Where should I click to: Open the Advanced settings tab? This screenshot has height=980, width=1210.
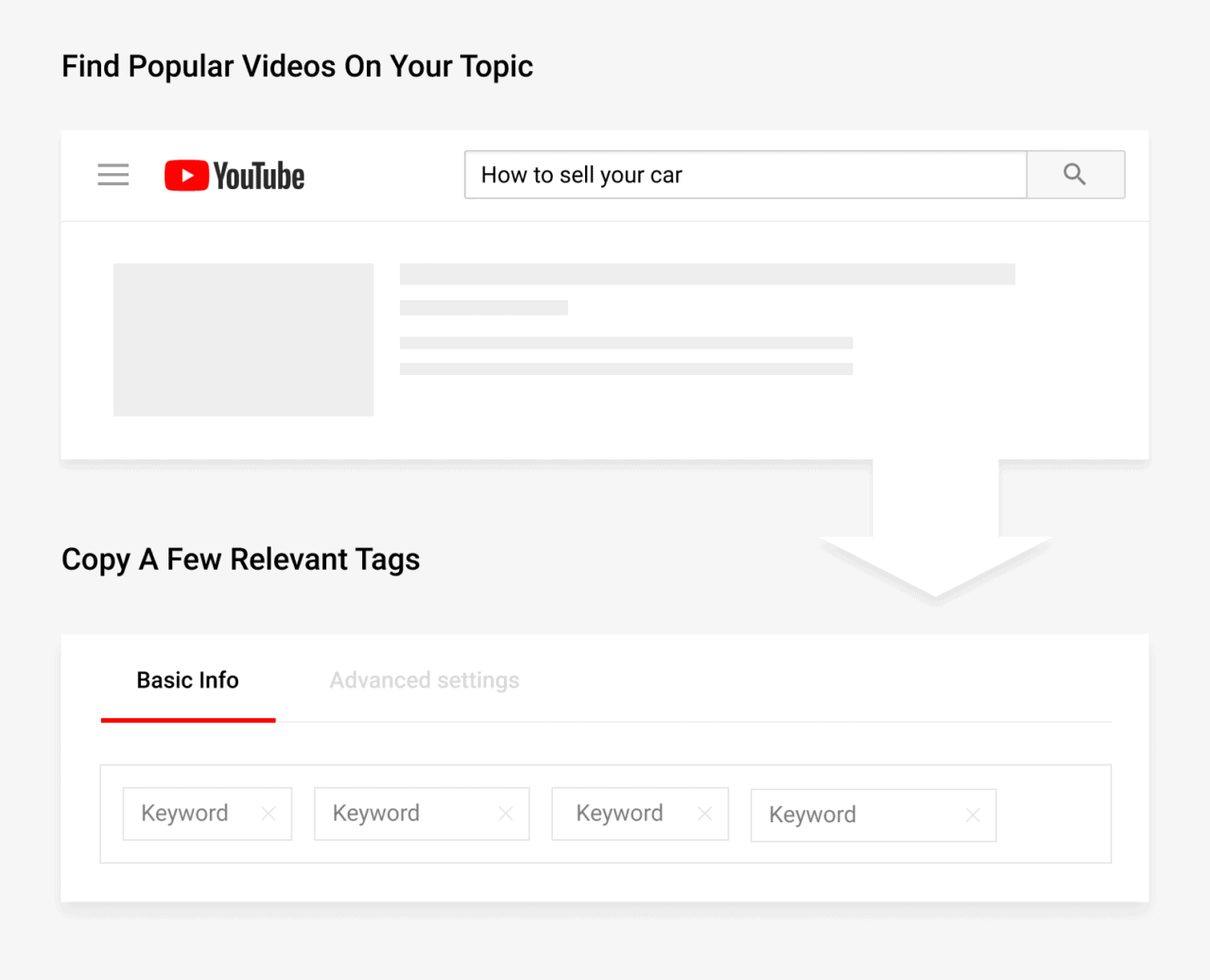423,679
